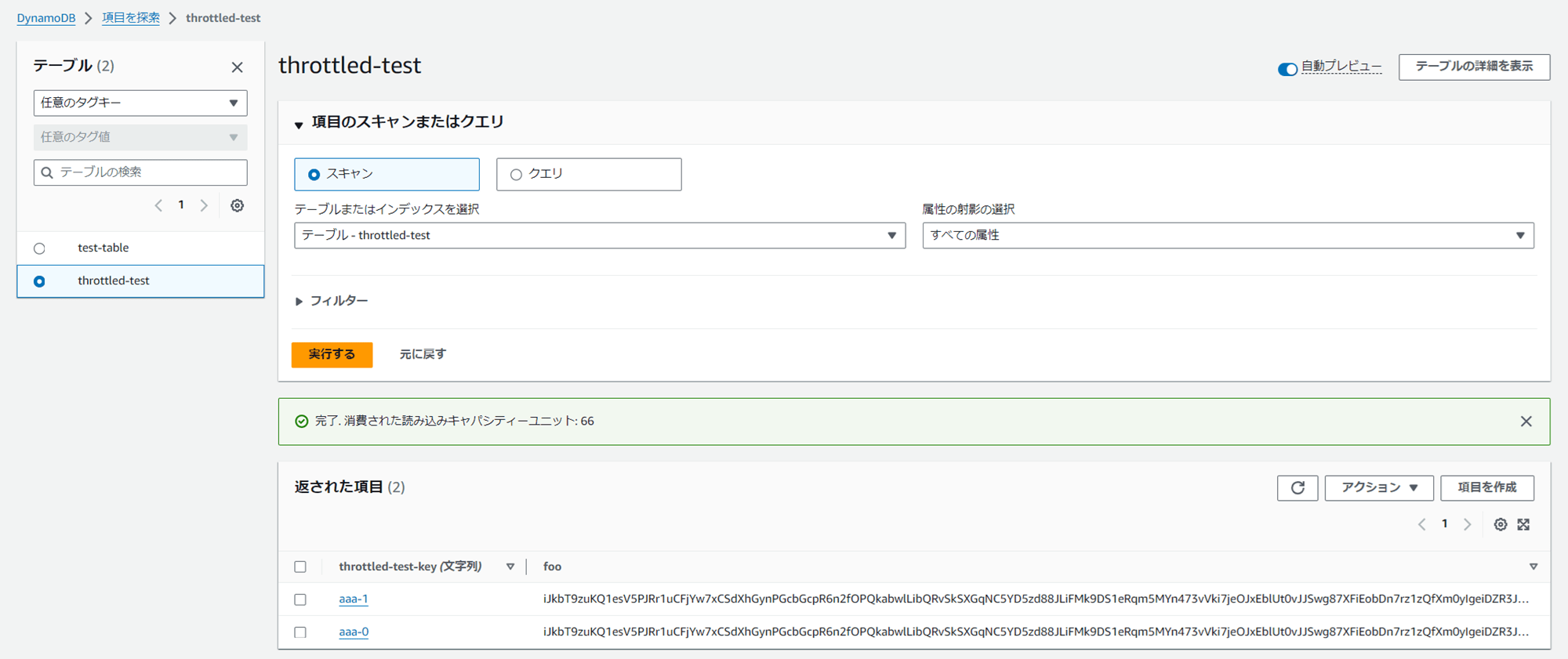
Task: Tick the checkbox for row aaa-1
Action: pyautogui.click(x=300, y=599)
